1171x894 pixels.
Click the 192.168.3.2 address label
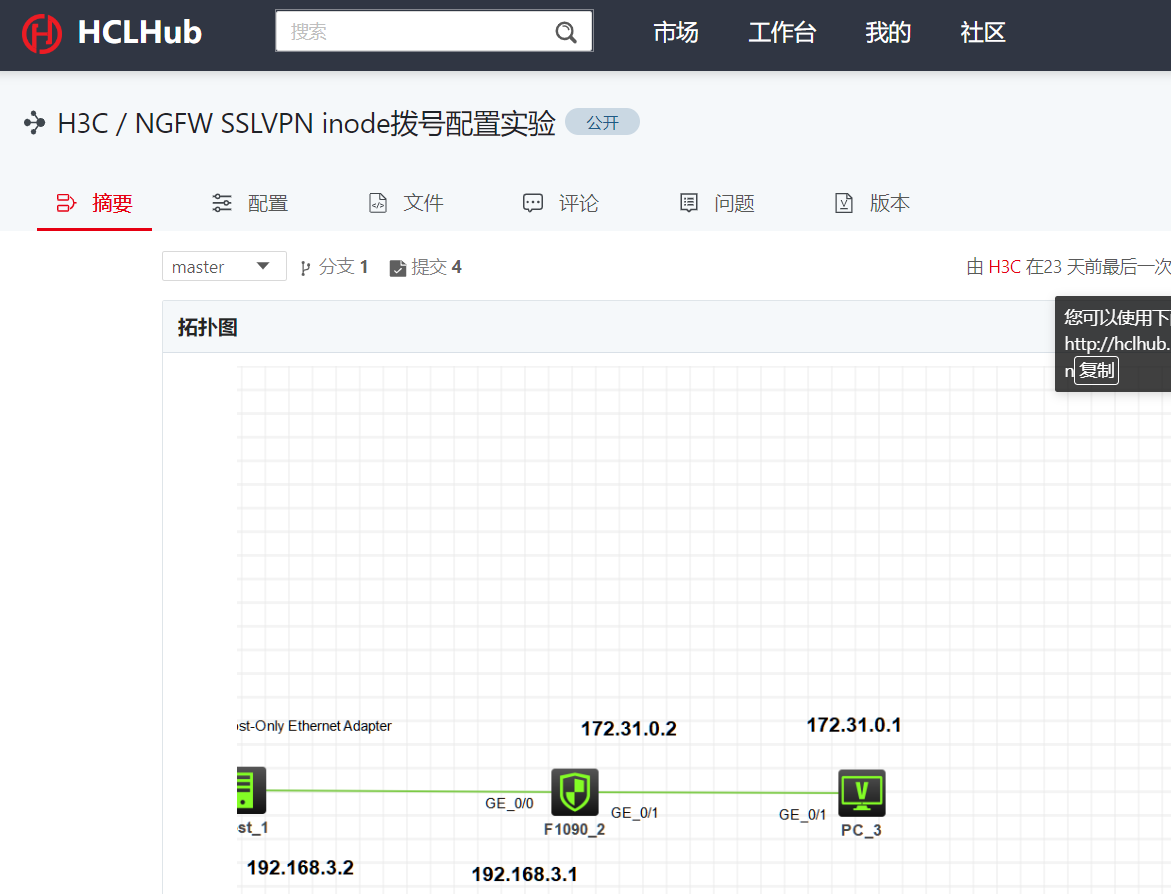pyautogui.click(x=300, y=868)
